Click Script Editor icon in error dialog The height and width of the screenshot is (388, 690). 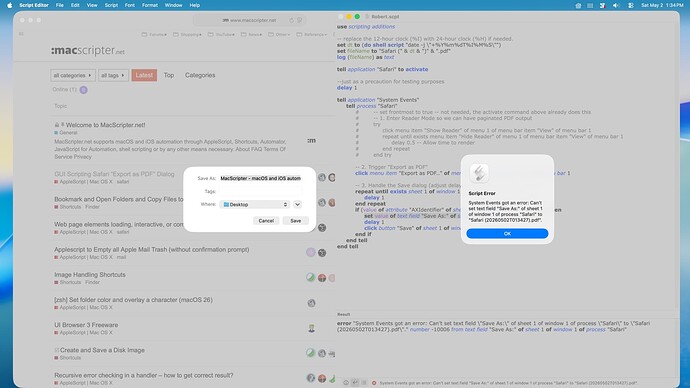(479, 173)
